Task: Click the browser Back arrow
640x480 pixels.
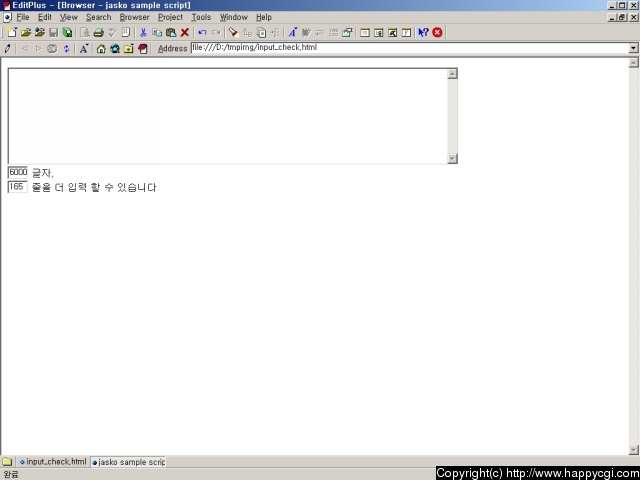Action: [25, 49]
